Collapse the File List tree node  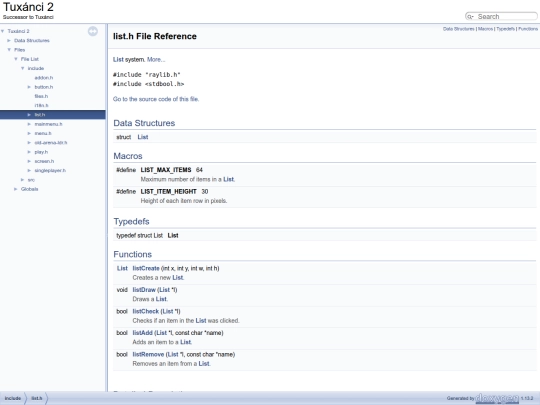tap(16, 59)
